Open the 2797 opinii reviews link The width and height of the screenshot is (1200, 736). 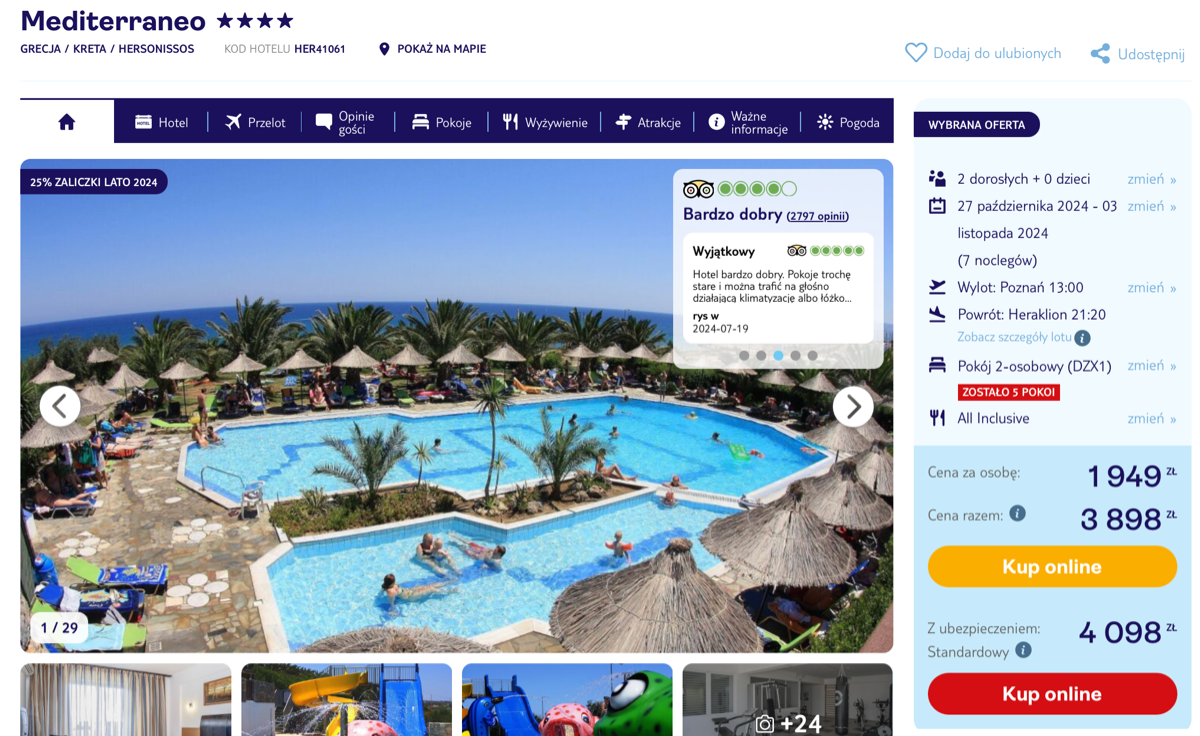pos(817,216)
